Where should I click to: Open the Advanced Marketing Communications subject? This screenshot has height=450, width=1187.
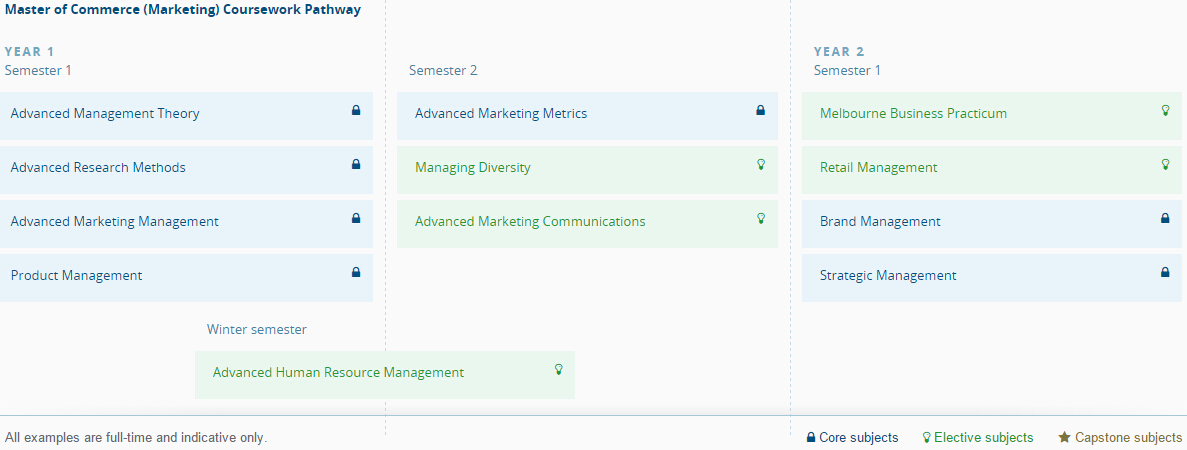click(530, 222)
